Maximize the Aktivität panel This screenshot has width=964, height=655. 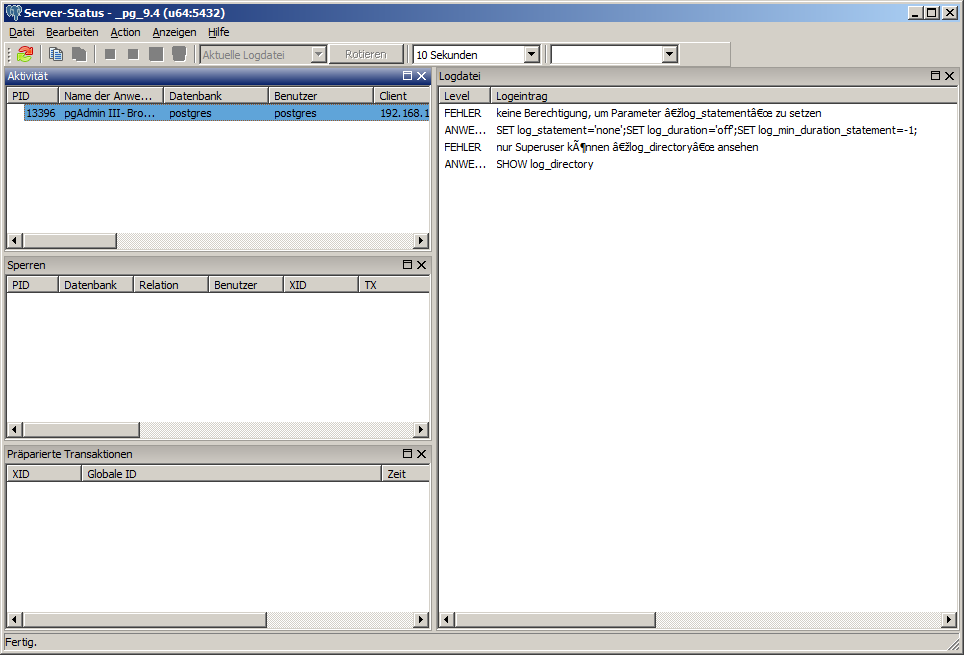407,76
